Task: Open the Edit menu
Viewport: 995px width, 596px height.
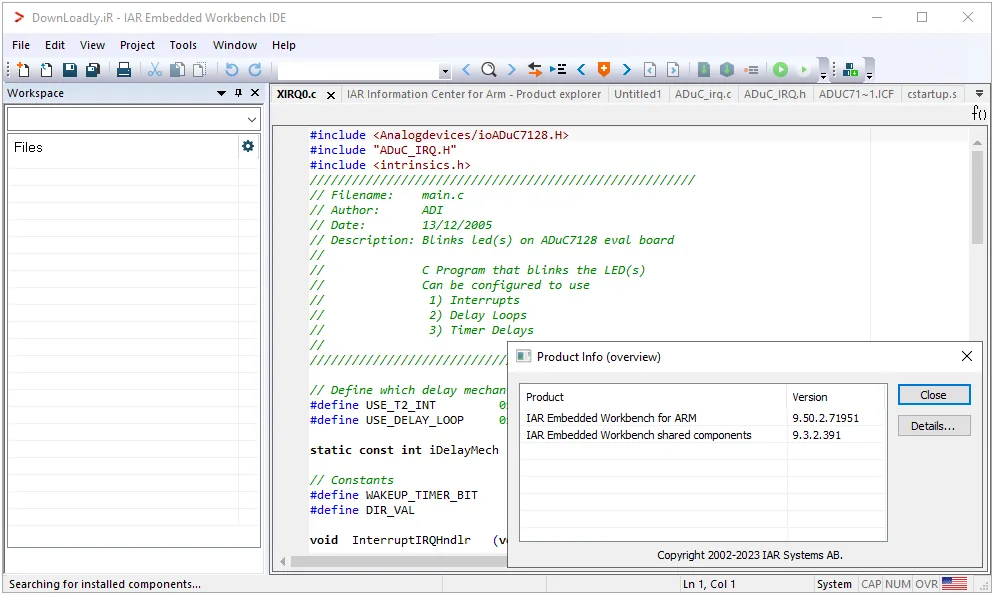Action: tap(55, 45)
